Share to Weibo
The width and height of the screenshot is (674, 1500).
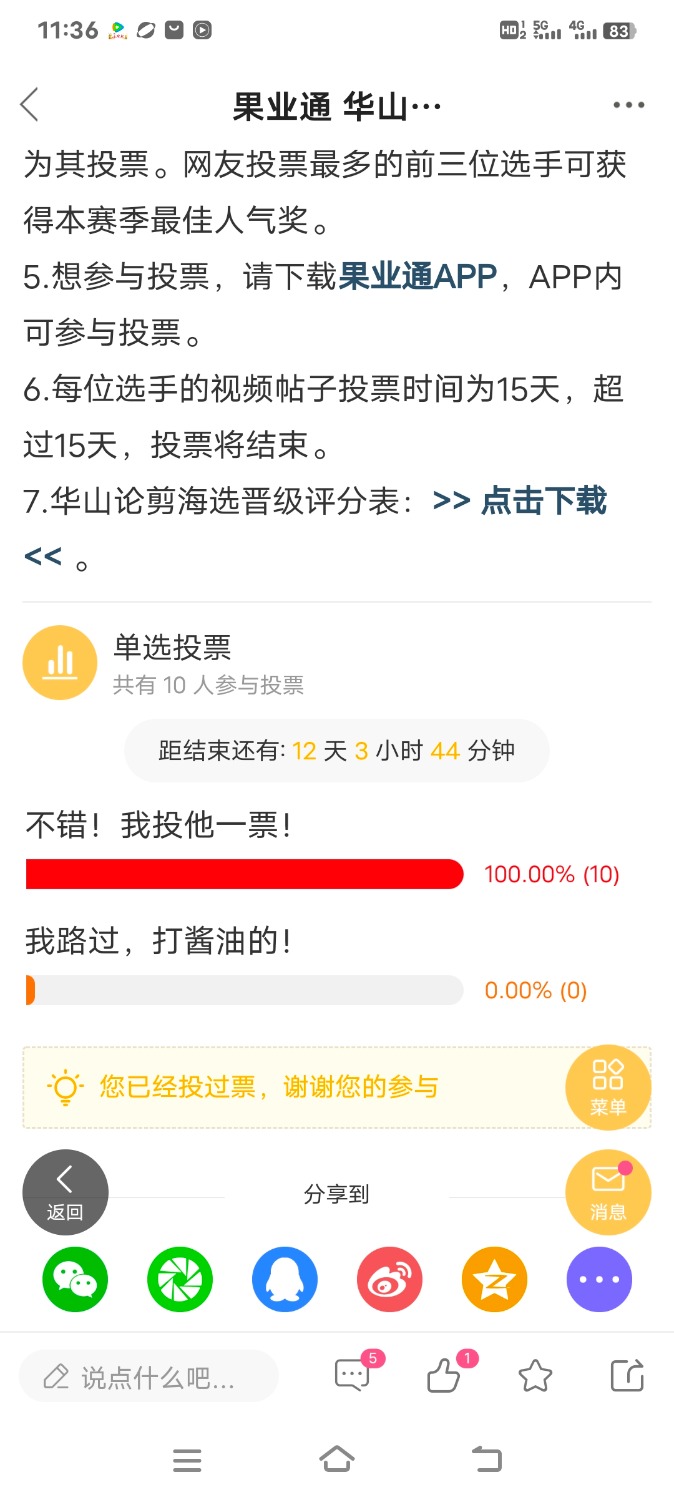pyautogui.click(x=390, y=1279)
